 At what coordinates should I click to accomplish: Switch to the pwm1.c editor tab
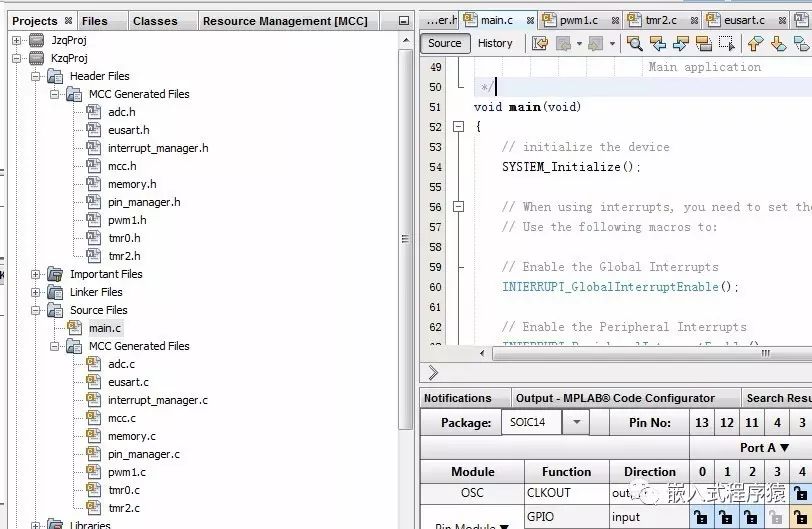(x=578, y=21)
